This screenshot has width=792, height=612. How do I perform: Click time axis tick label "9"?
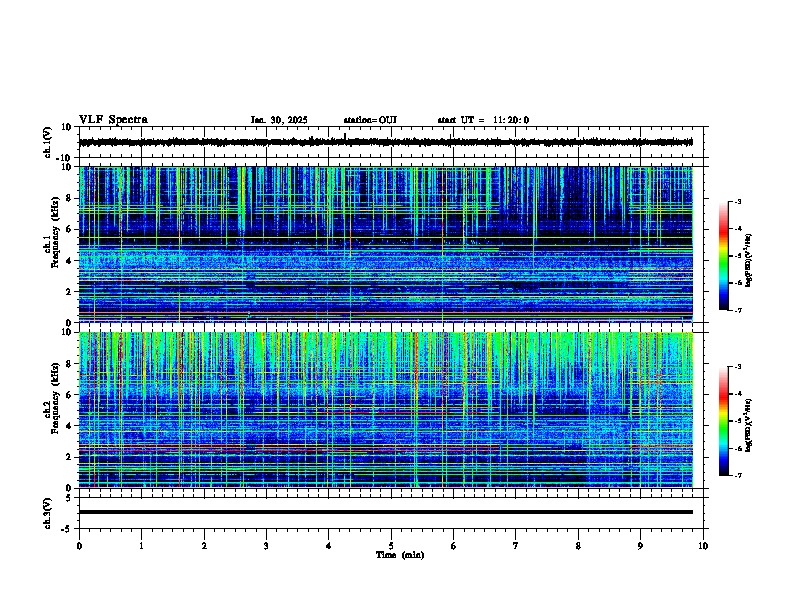[640, 546]
